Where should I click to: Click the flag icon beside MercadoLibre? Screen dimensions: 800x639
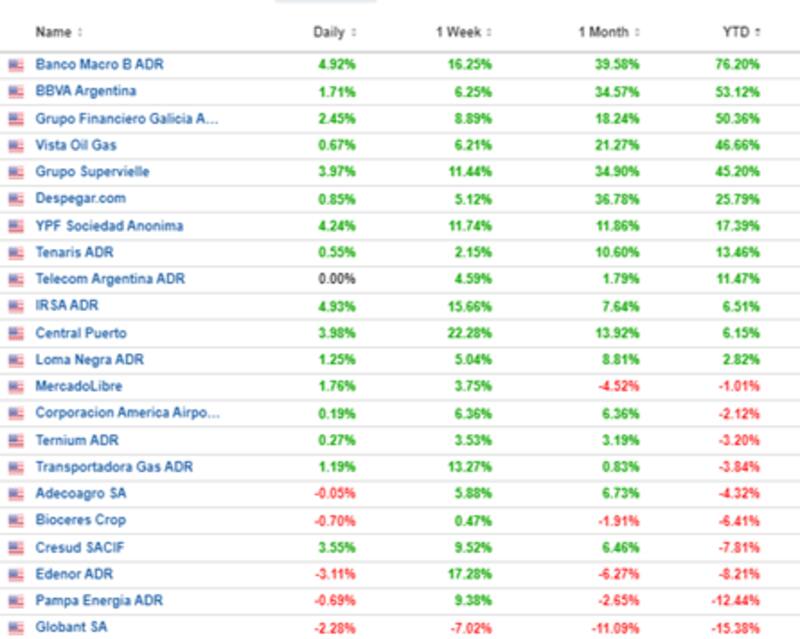pos(15,387)
